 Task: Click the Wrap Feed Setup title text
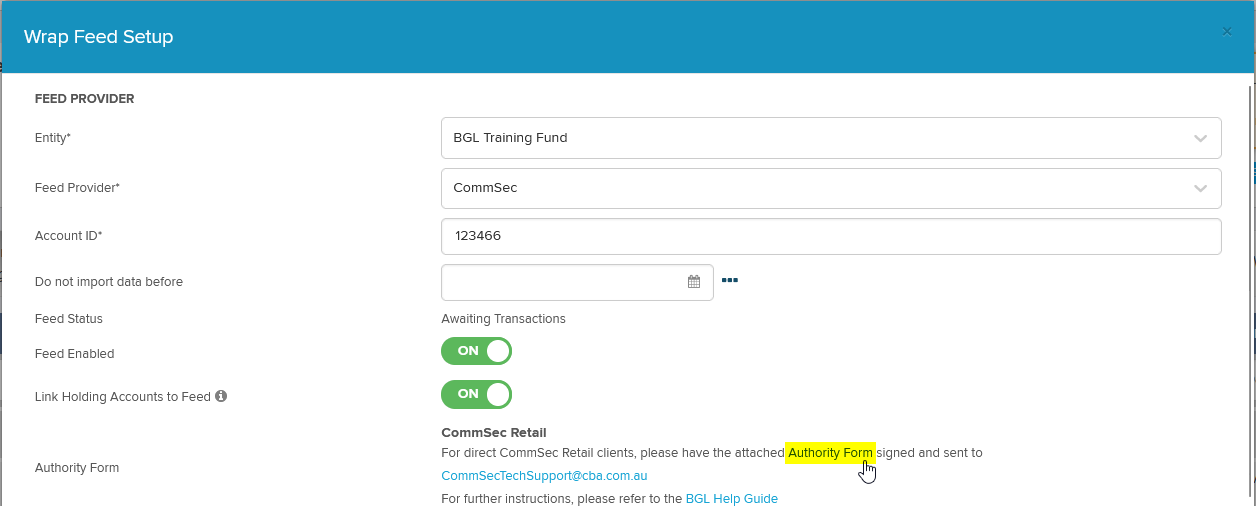pos(99,37)
